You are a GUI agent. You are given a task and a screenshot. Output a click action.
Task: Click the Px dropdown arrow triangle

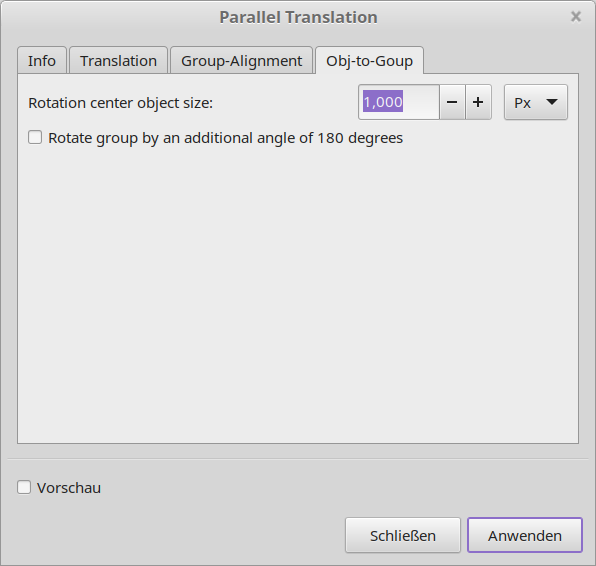[552, 102]
